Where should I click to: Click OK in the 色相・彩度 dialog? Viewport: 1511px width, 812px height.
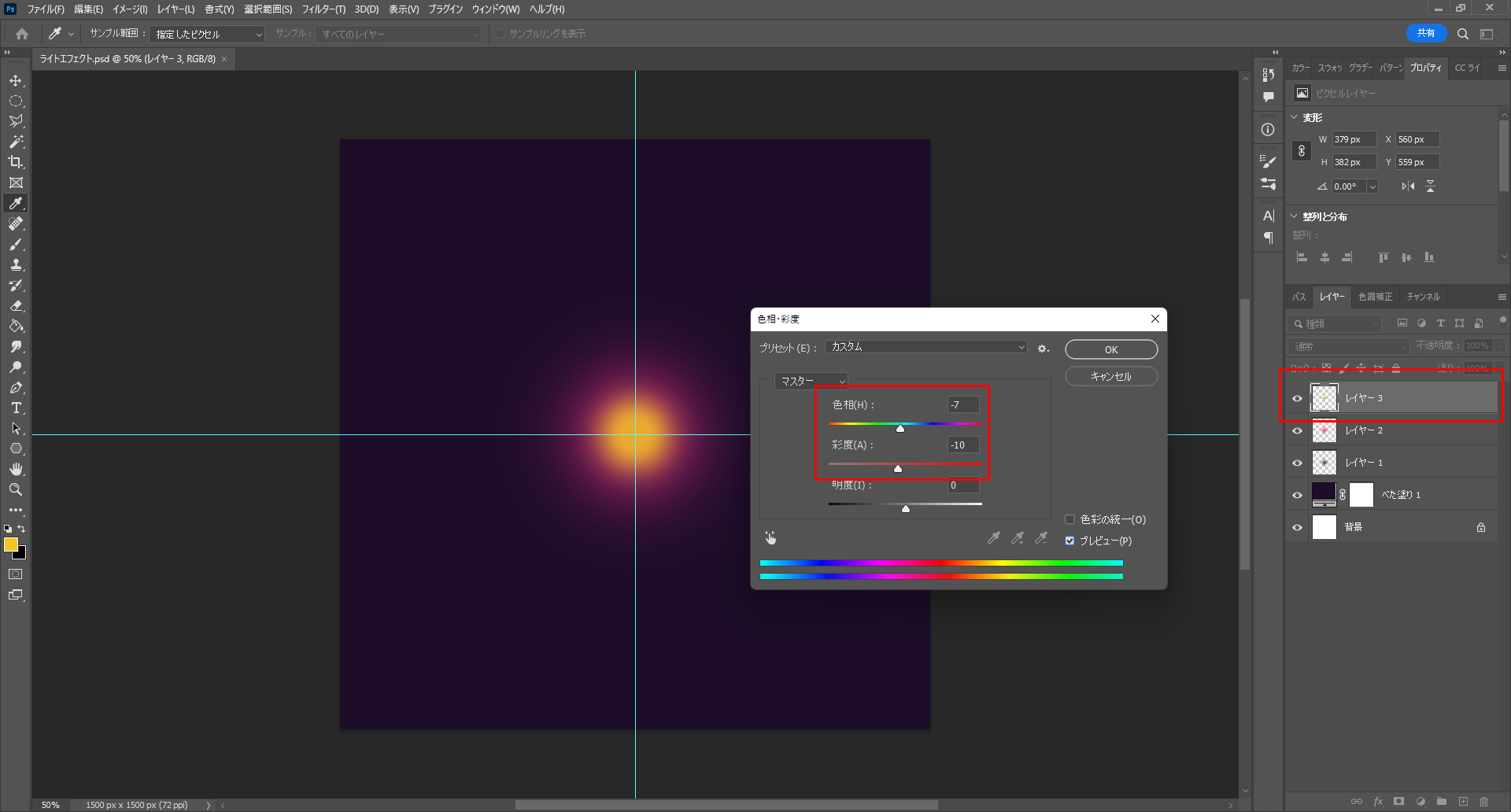[x=1110, y=349]
